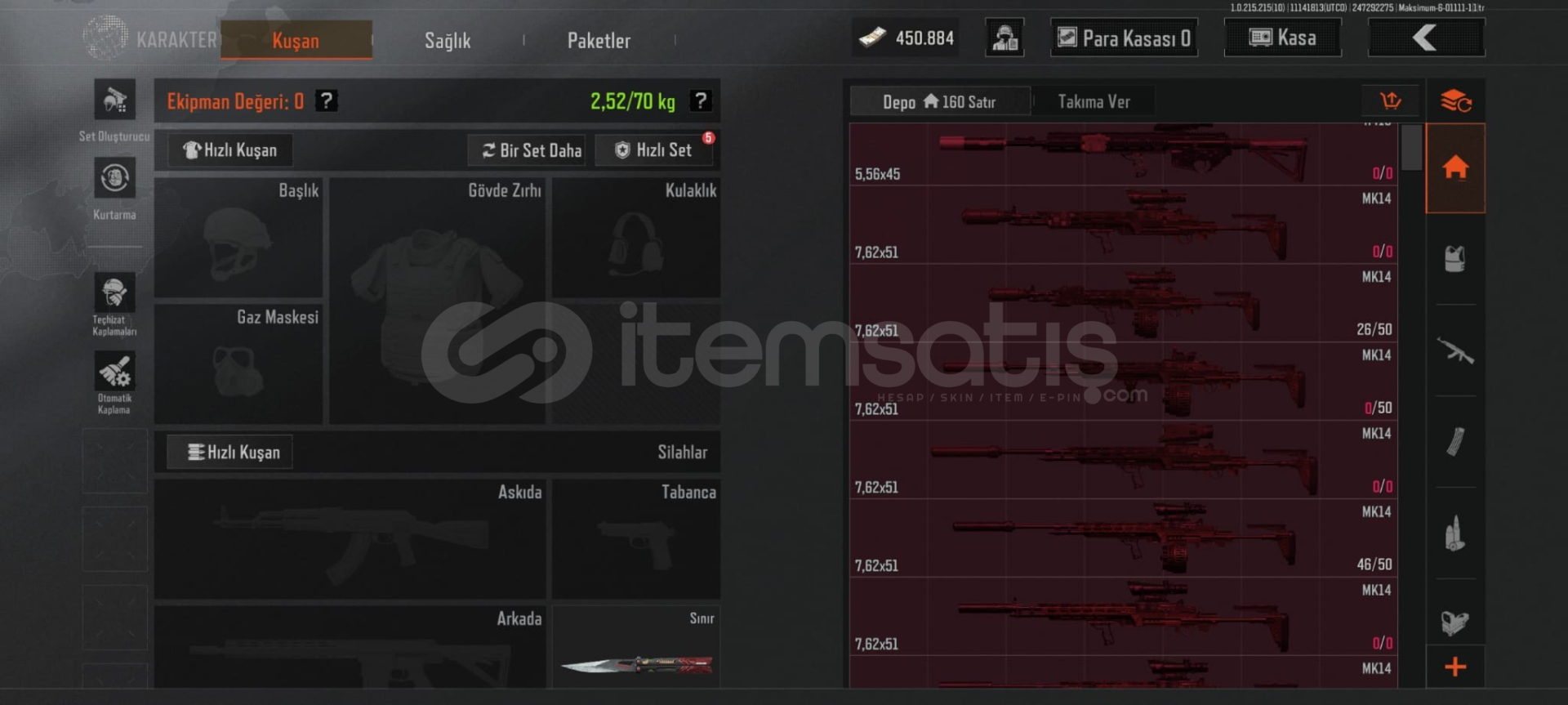
Task: Select the Takıma Ver tab
Action: [x=1094, y=101]
